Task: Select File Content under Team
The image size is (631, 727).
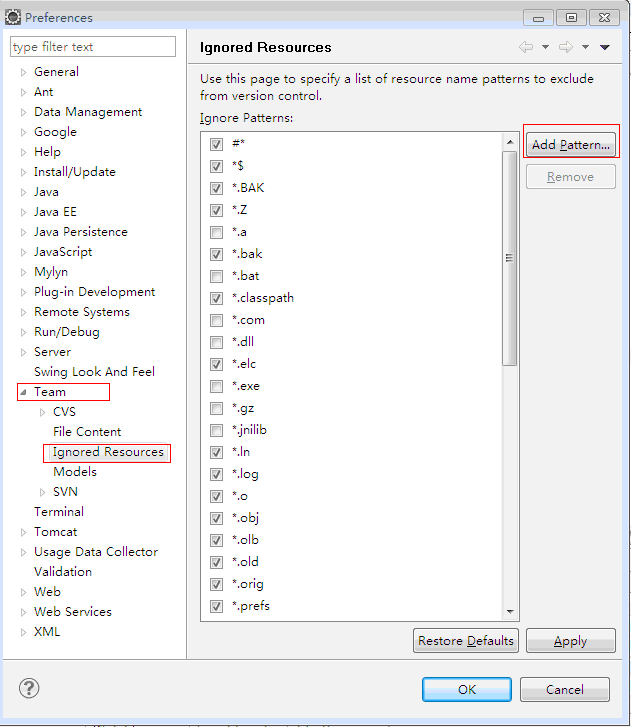Action: [x=87, y=432]
